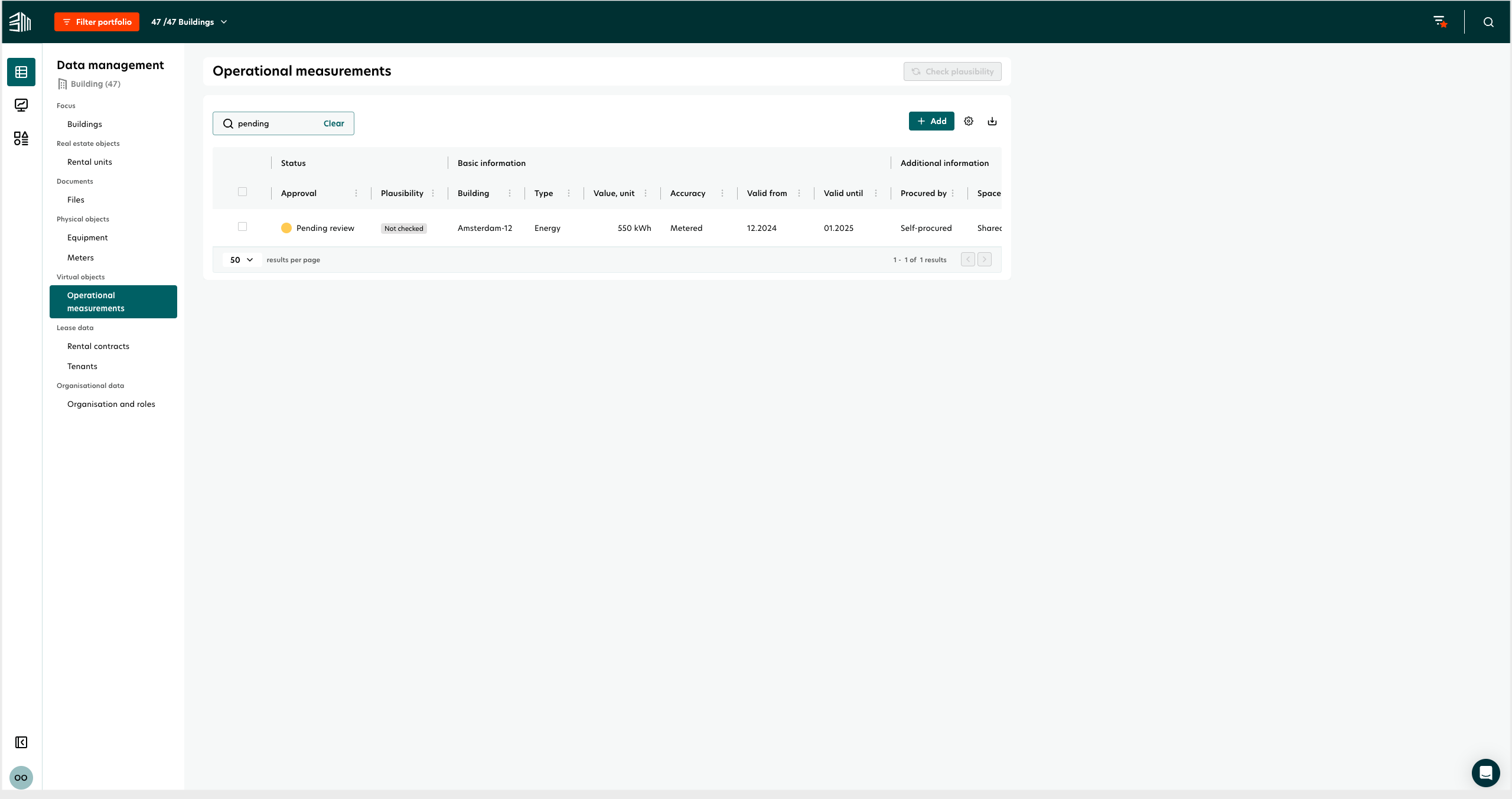Click the global search magnifier in header
1512x799 pixels.
tap(1489, 22)
